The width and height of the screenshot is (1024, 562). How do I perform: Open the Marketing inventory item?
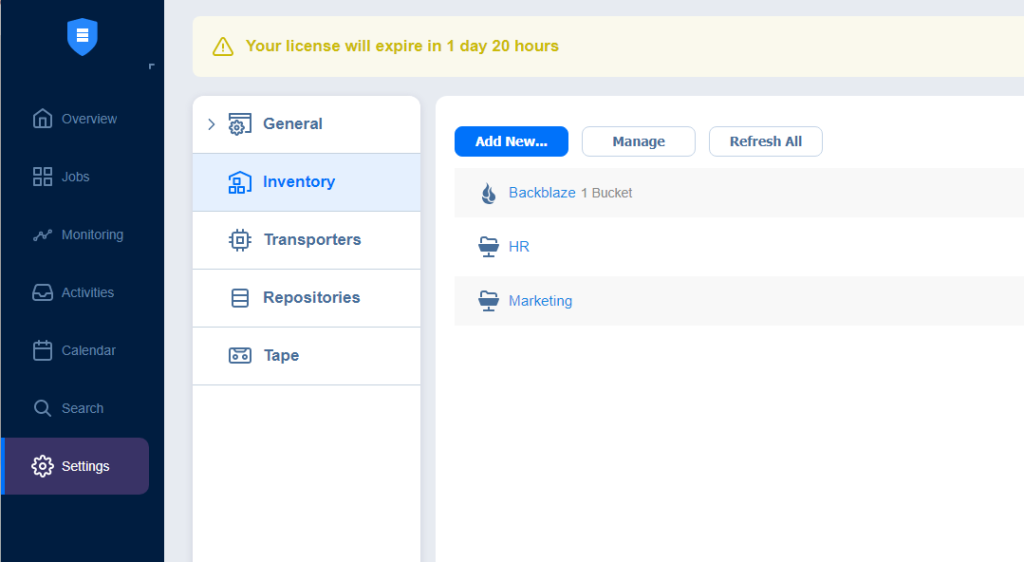[x=540, y=301]
